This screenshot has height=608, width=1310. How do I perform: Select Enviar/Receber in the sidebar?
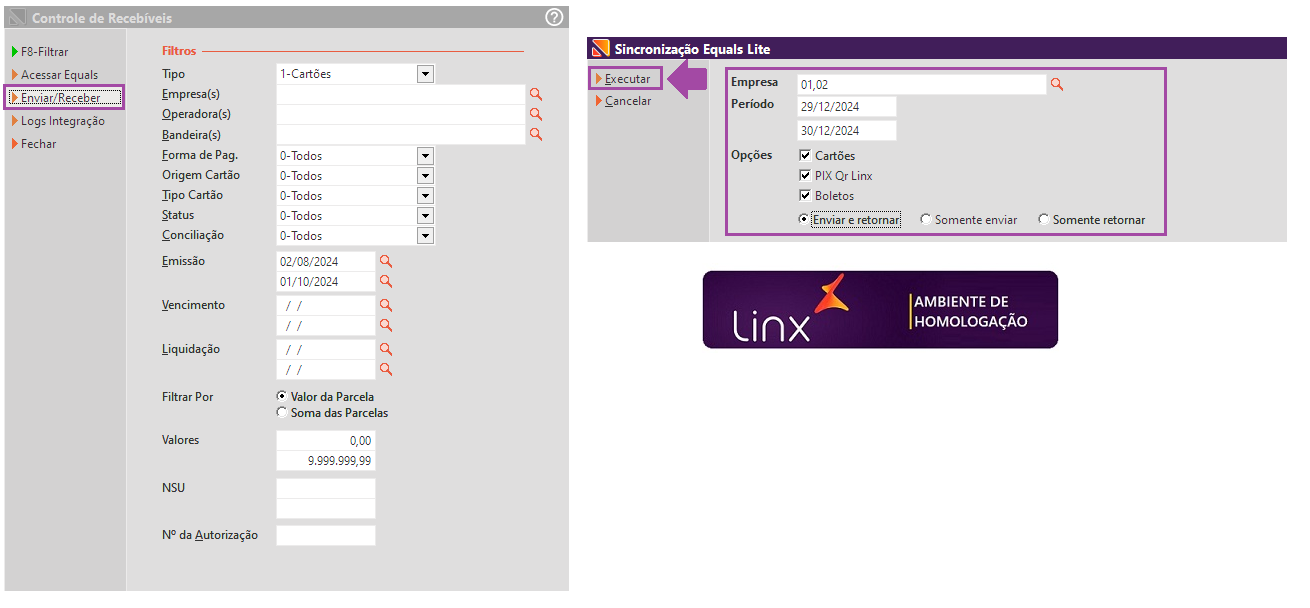[65, 98]
